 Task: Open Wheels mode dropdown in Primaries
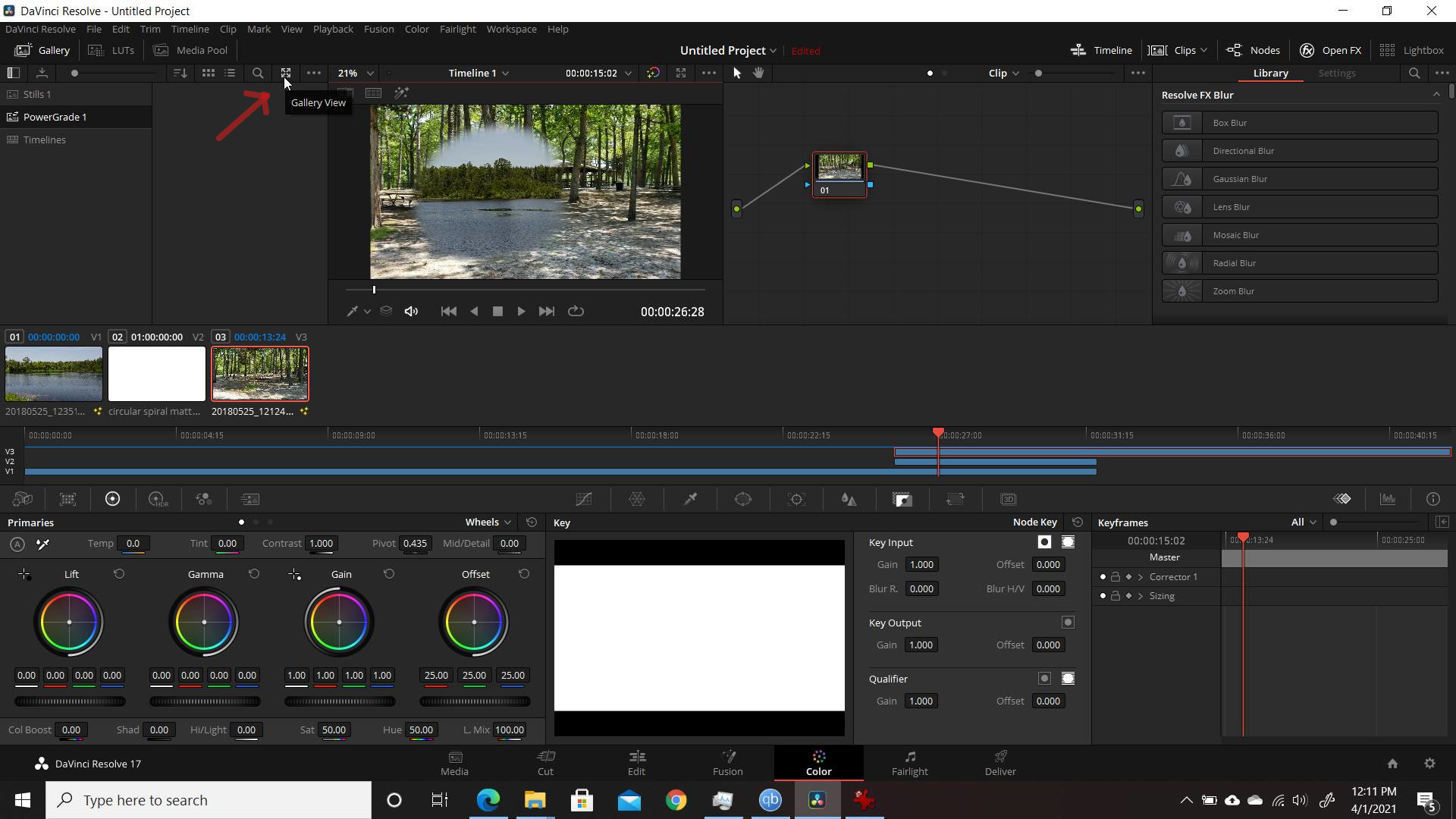[488, 522]
